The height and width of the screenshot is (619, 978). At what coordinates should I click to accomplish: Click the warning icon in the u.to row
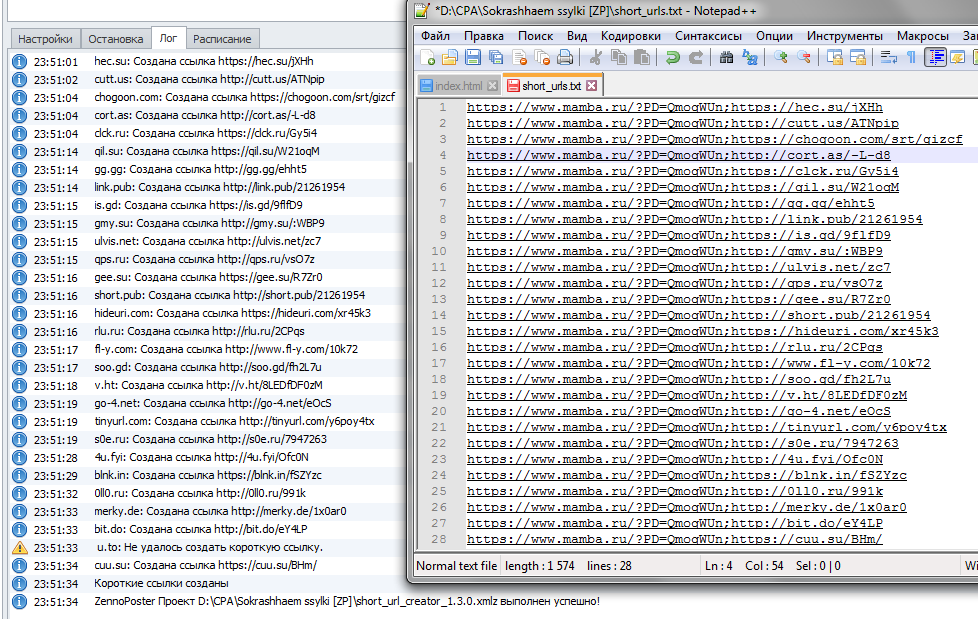click(20, 548)
